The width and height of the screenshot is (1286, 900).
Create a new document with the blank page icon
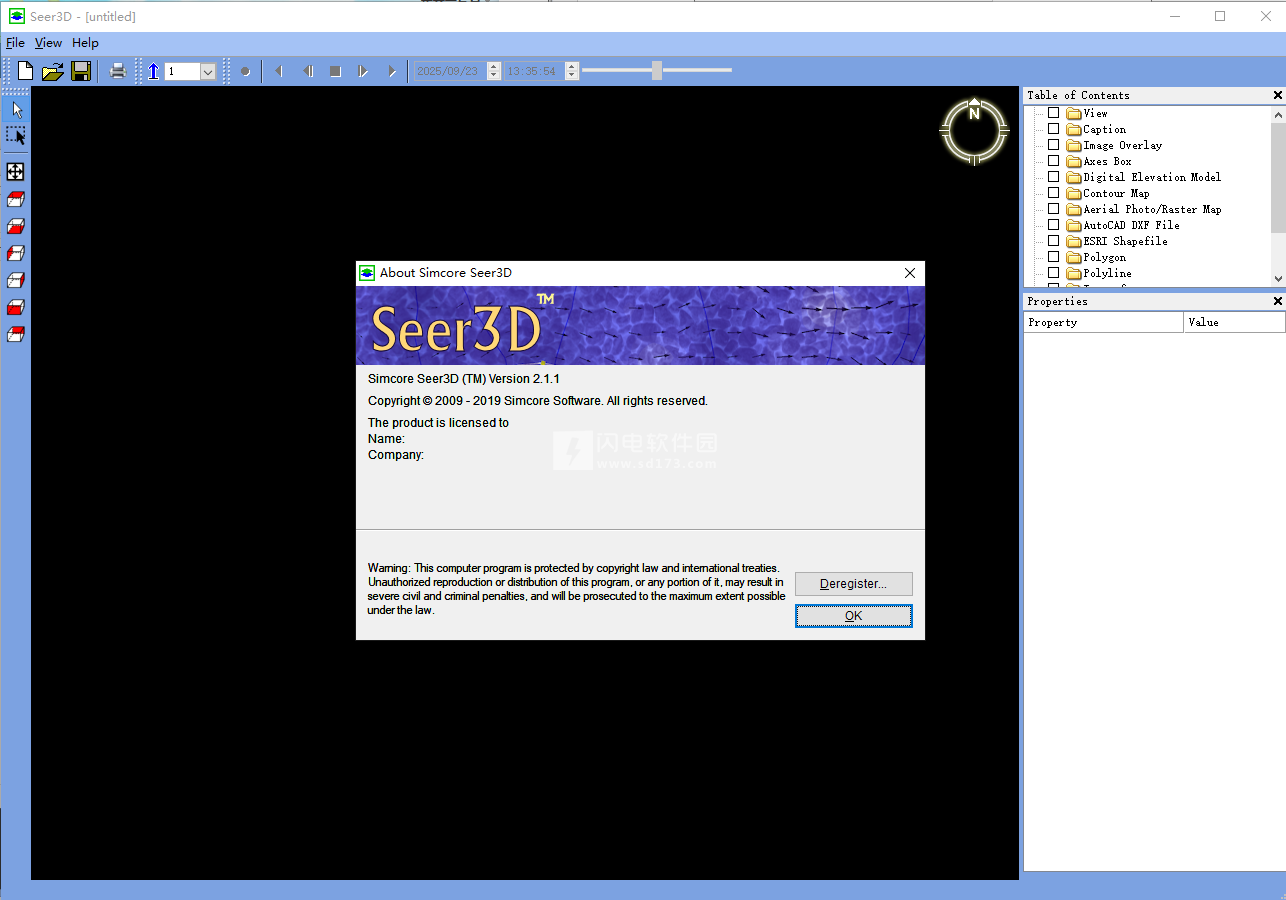point(25,71)
